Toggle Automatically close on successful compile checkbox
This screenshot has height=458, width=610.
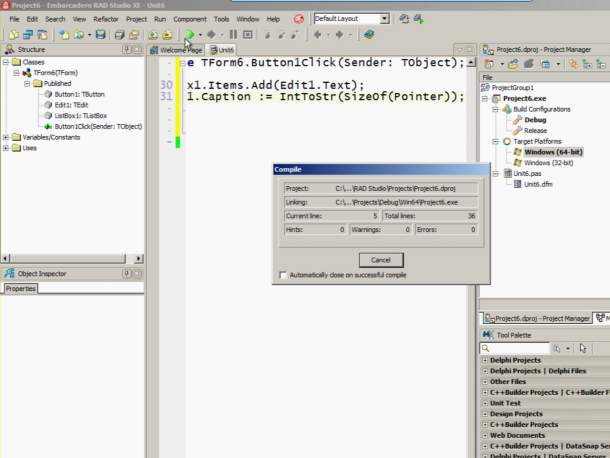coord(283,275)
